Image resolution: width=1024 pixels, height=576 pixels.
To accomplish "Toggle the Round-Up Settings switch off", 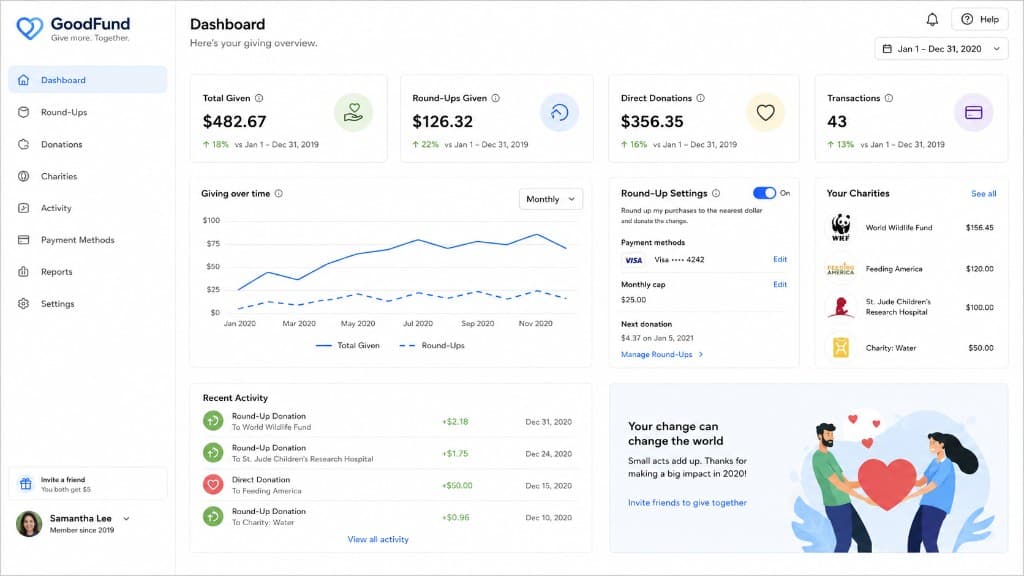I will click(x=764, y=193).
